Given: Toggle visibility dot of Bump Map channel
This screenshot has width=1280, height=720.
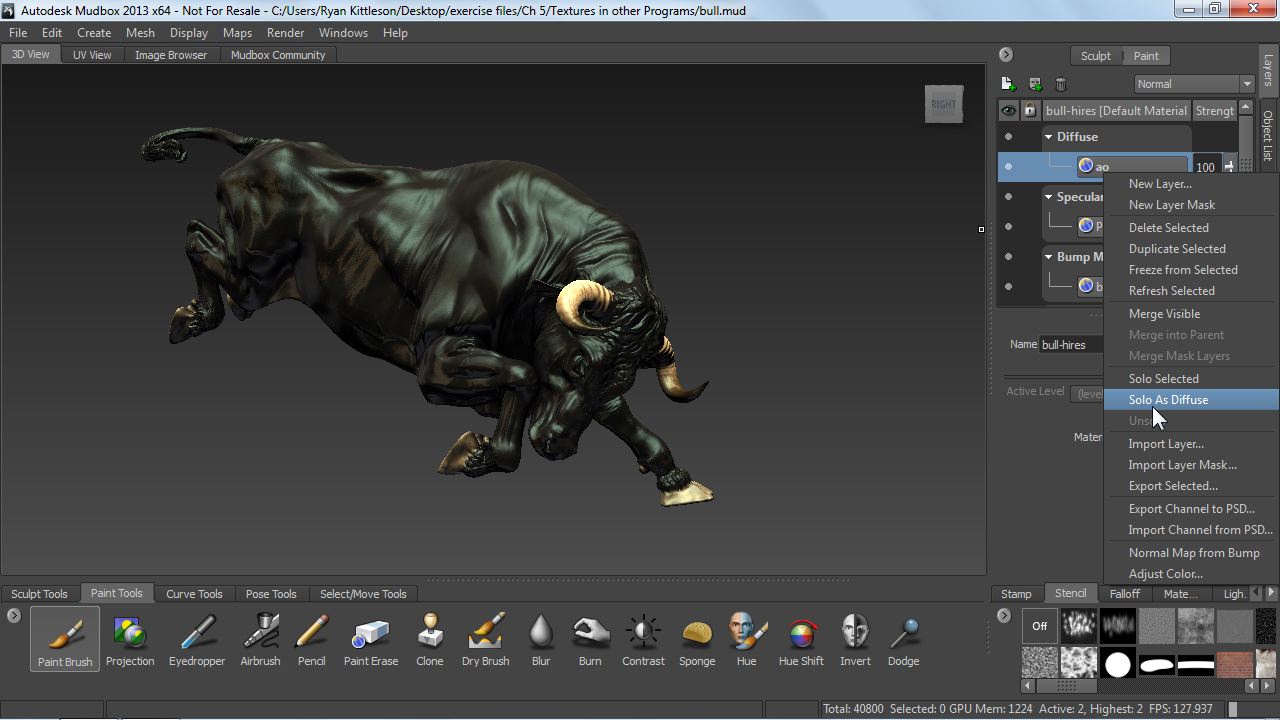Looking at the screenshot, I should (x=1008, y=257).
